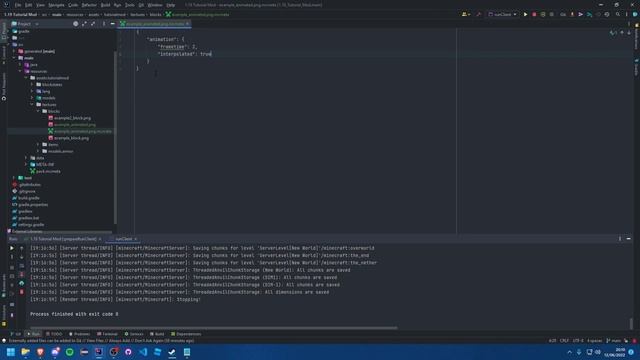Viewport: 640px width, 360px height.
Task: Click scroll up arrow in Run console
Action: (22, 248)
